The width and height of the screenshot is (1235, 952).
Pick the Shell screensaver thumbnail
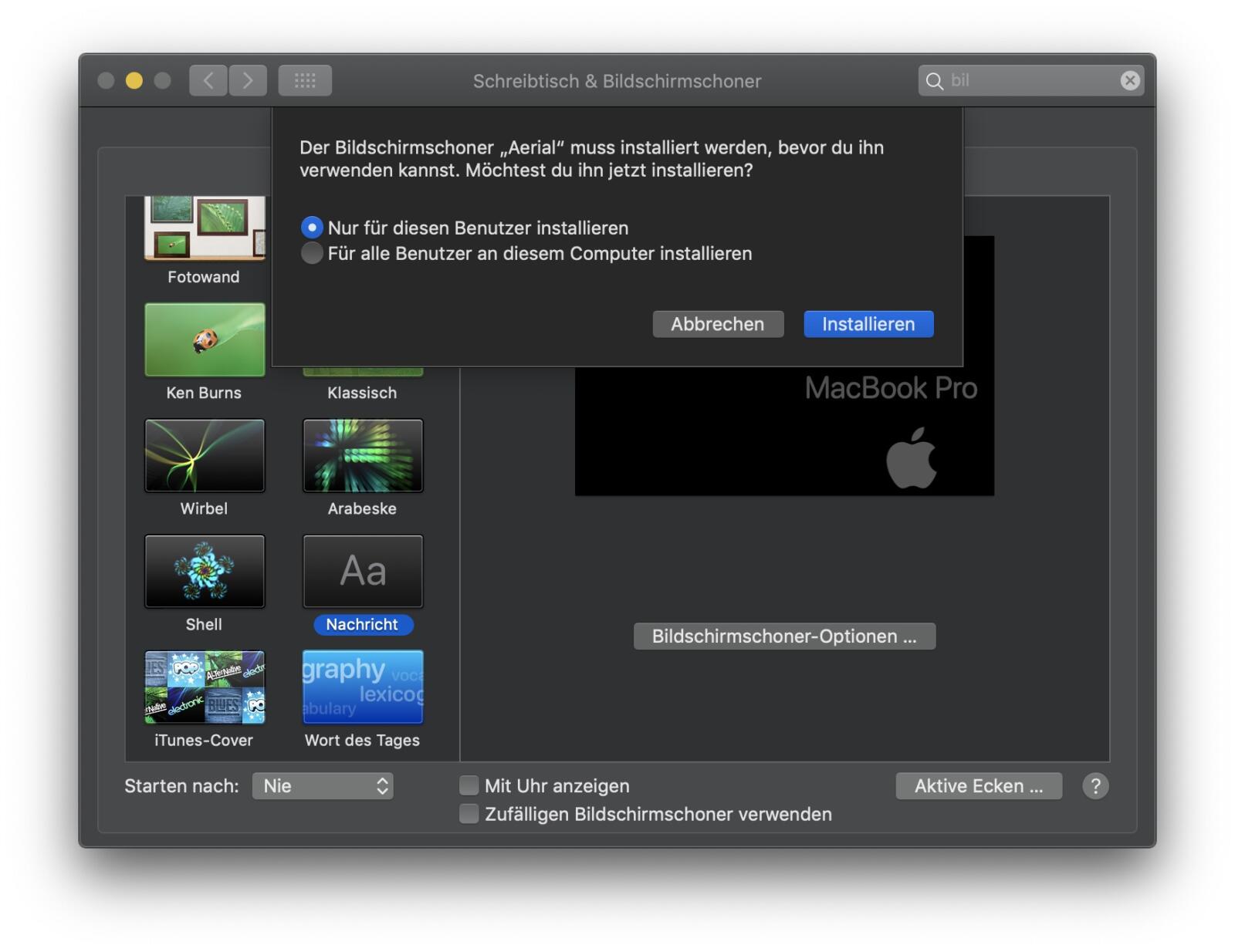pos(205,571)
